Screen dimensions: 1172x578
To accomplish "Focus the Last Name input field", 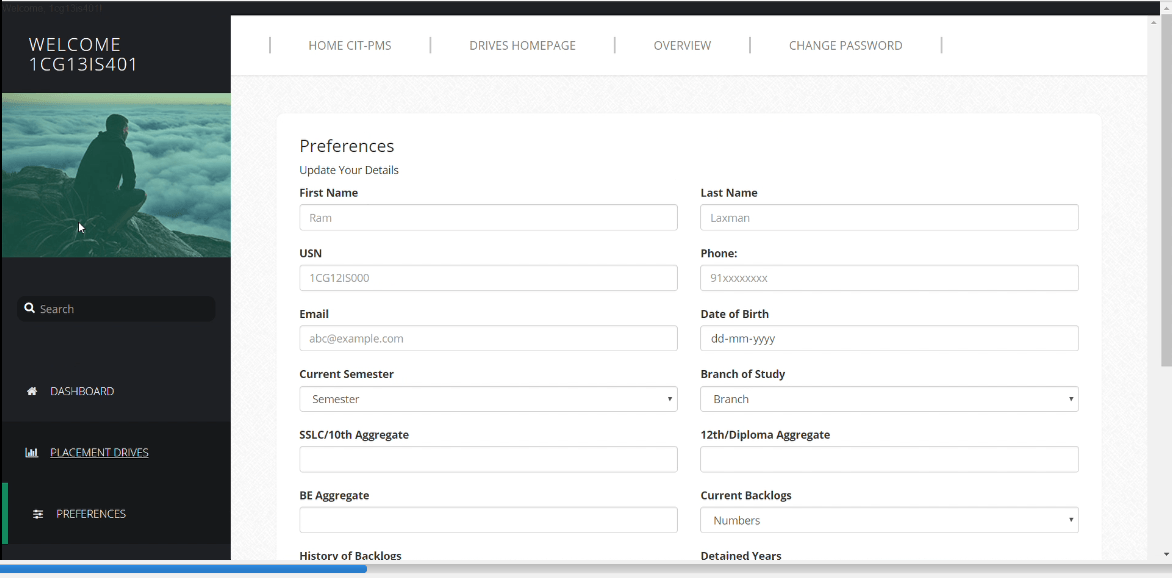I will (889, 218).
